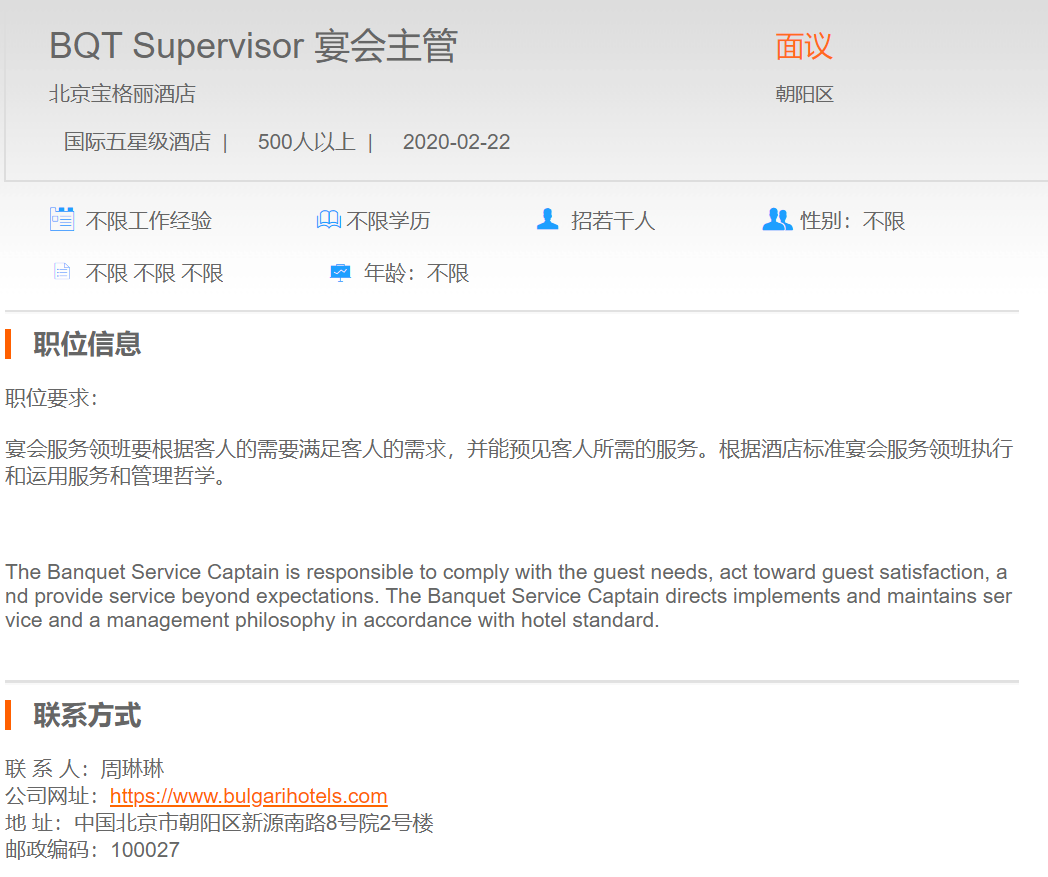
Task: Click the 500人以上 company size tag
Action: coord(306,142)
